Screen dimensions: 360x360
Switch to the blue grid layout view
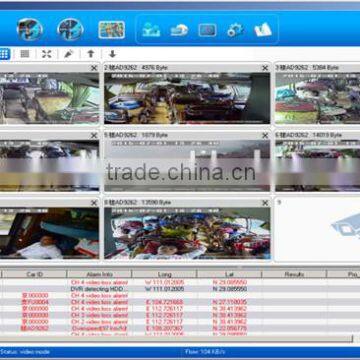point(4,54)
